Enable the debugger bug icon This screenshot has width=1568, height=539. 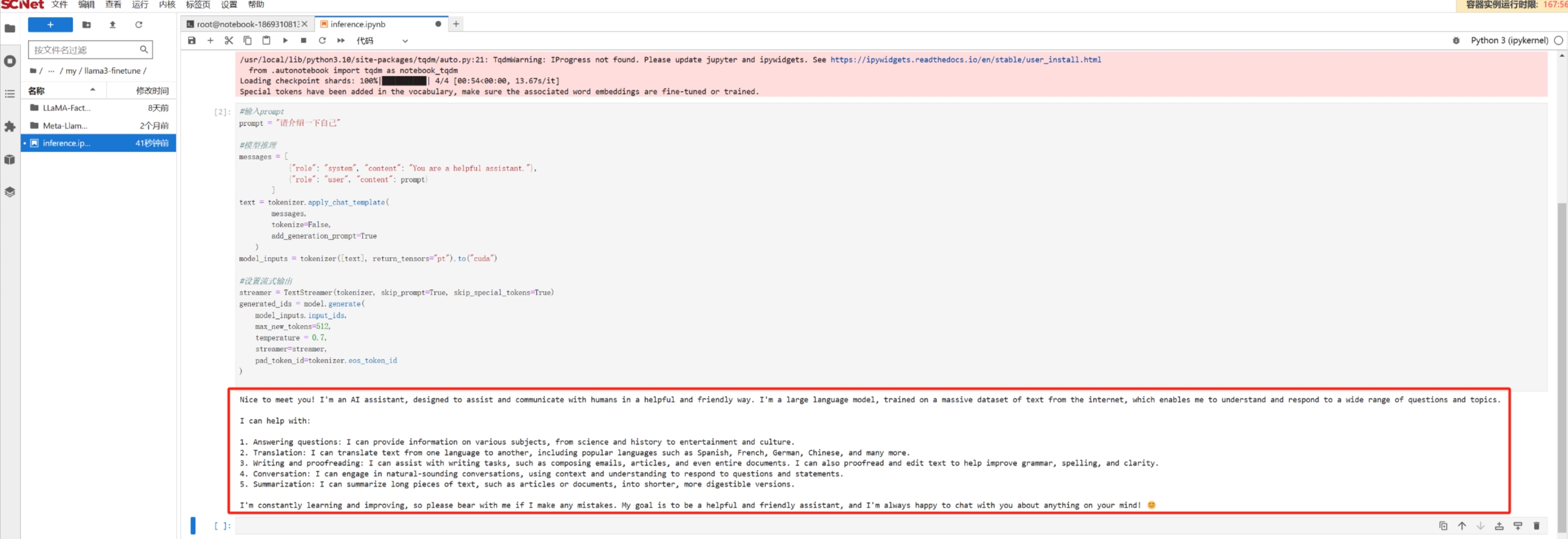click(x=1456, y=41)
